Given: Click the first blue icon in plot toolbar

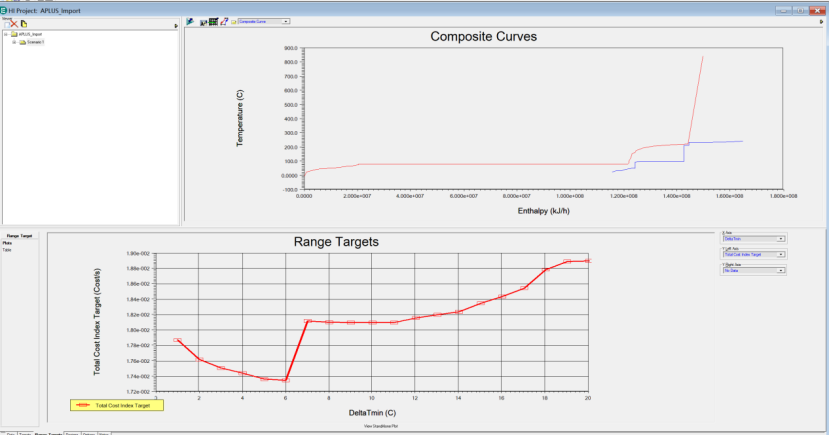Looking at the screenshot, I should [190, 20].
